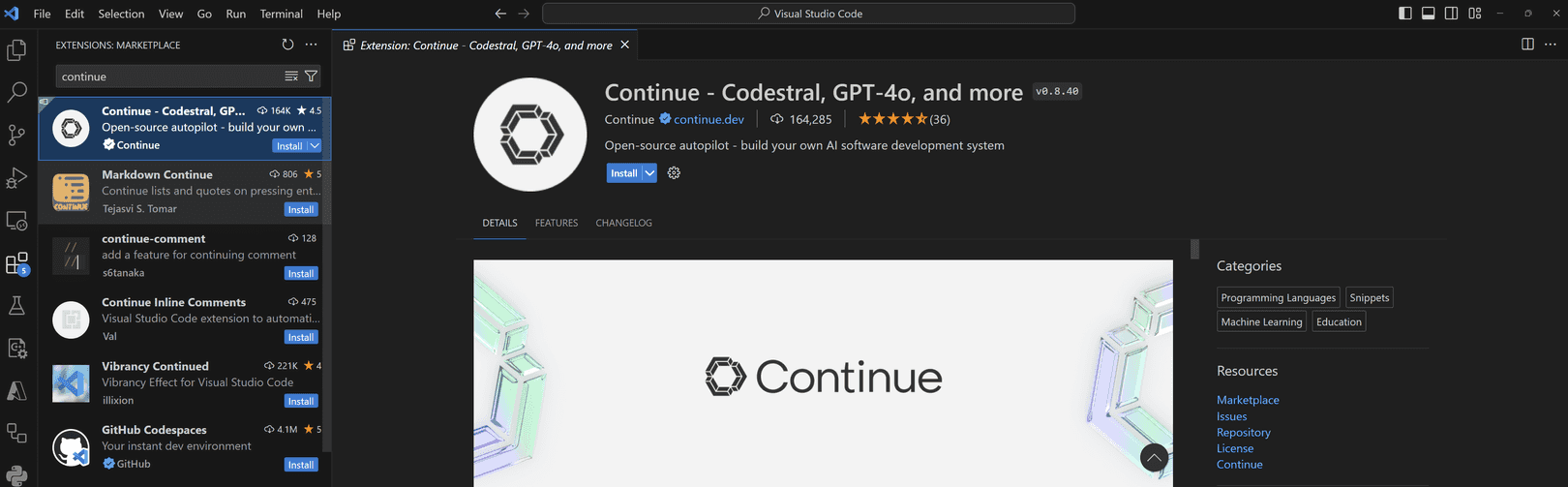Toggle the bottom panel layout button
Viewport: 1568px width, 487px height.
point(1429,14)
